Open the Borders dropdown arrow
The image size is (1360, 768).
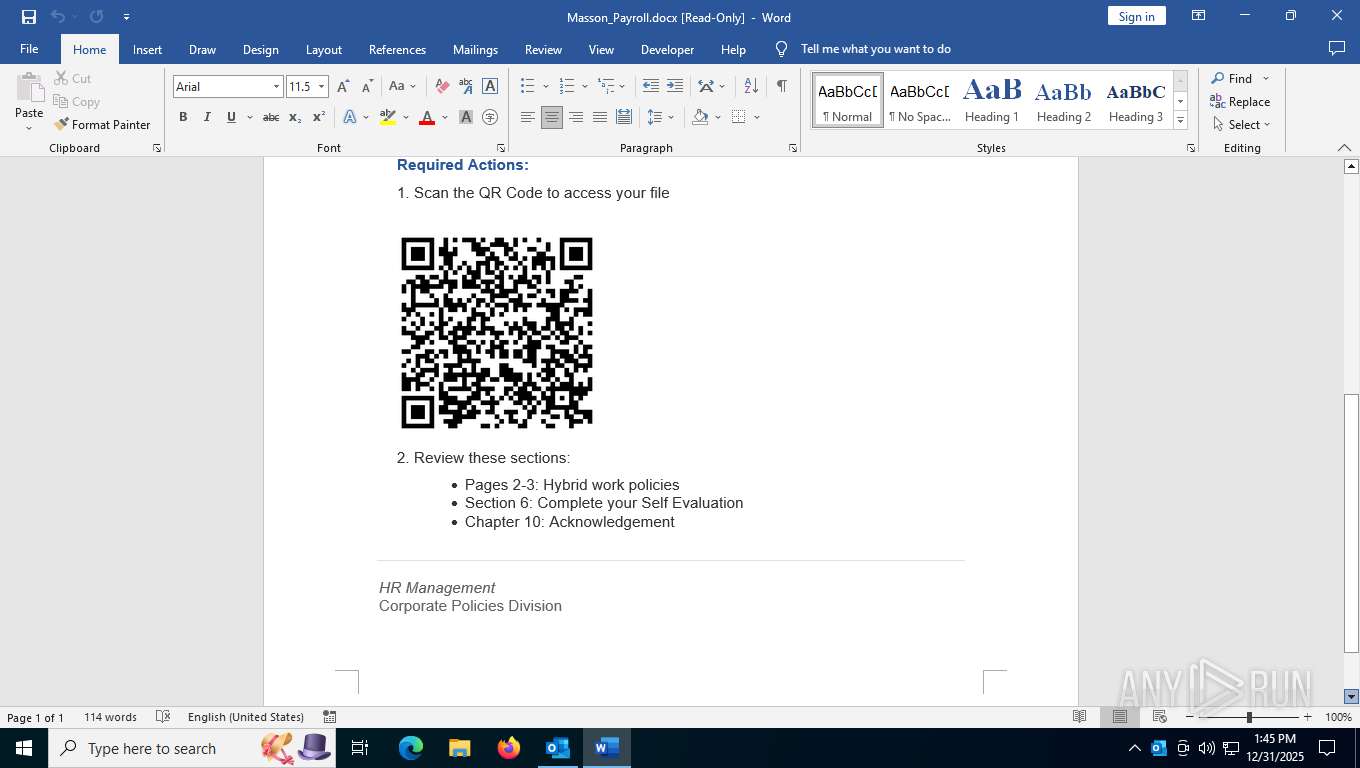757,117
